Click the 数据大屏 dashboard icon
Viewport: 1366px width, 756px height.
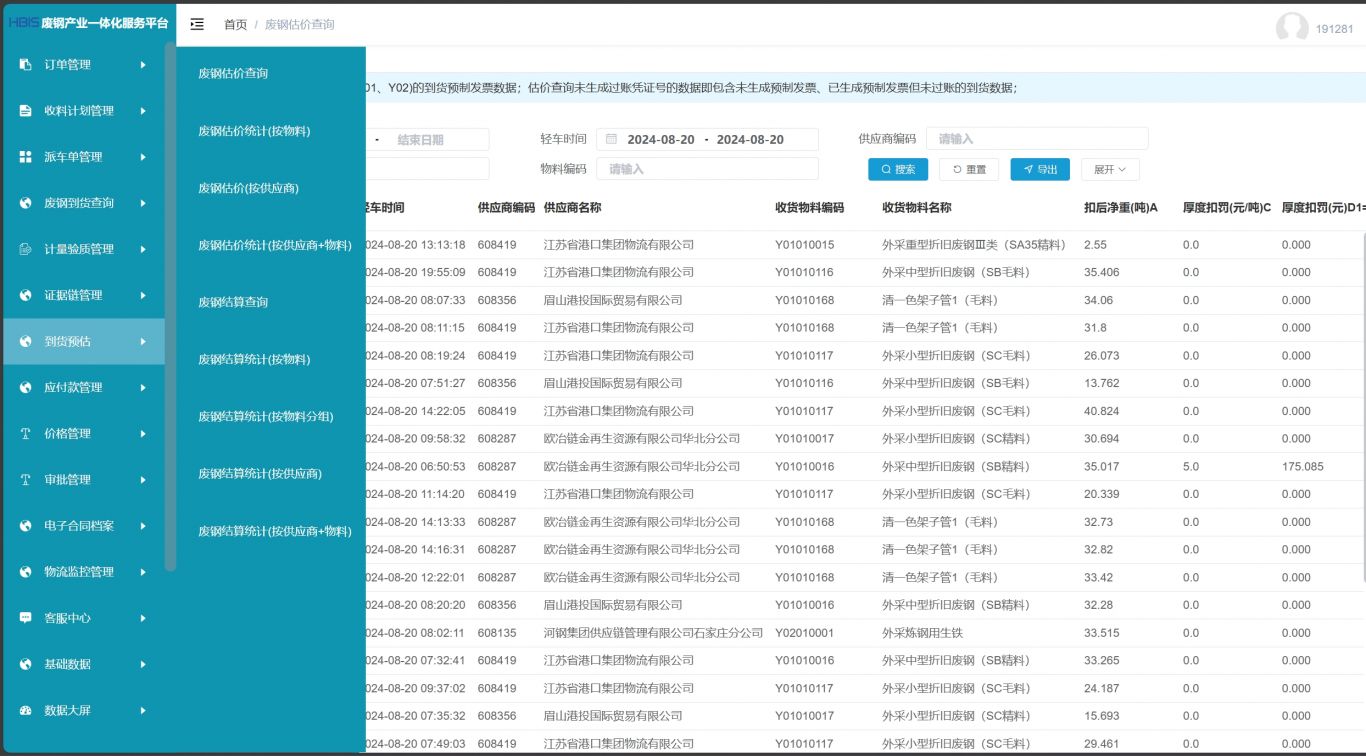point(26,710)
